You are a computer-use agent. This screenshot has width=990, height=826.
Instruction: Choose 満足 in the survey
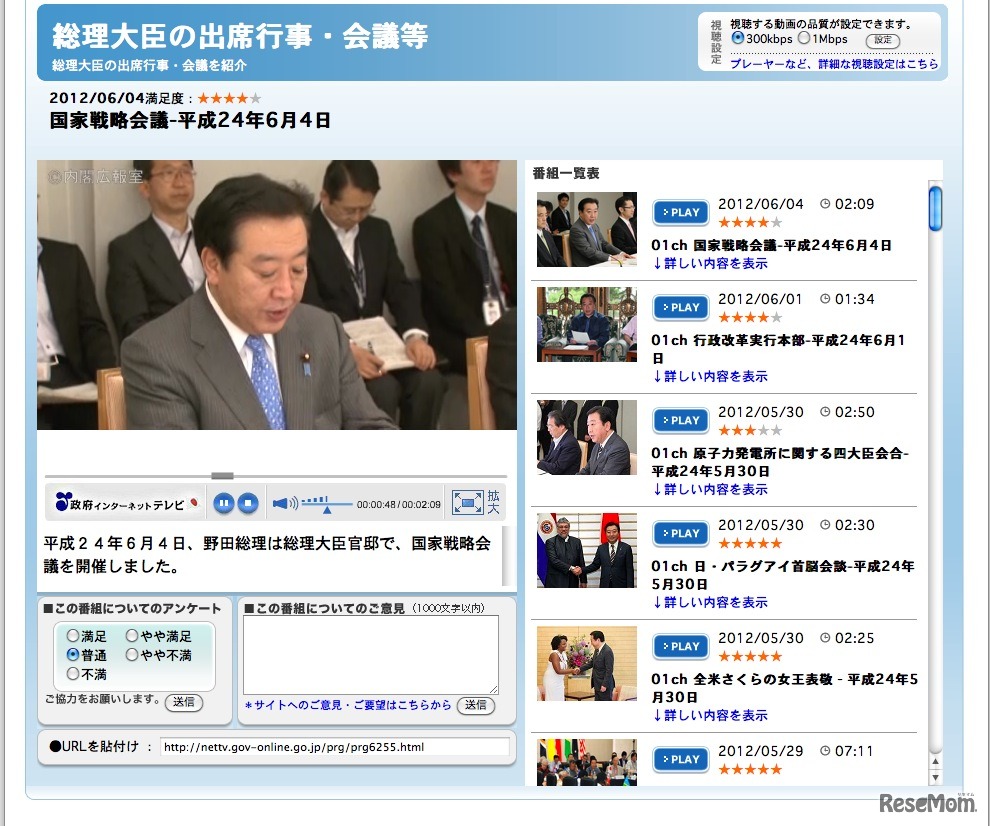(72, 634)
